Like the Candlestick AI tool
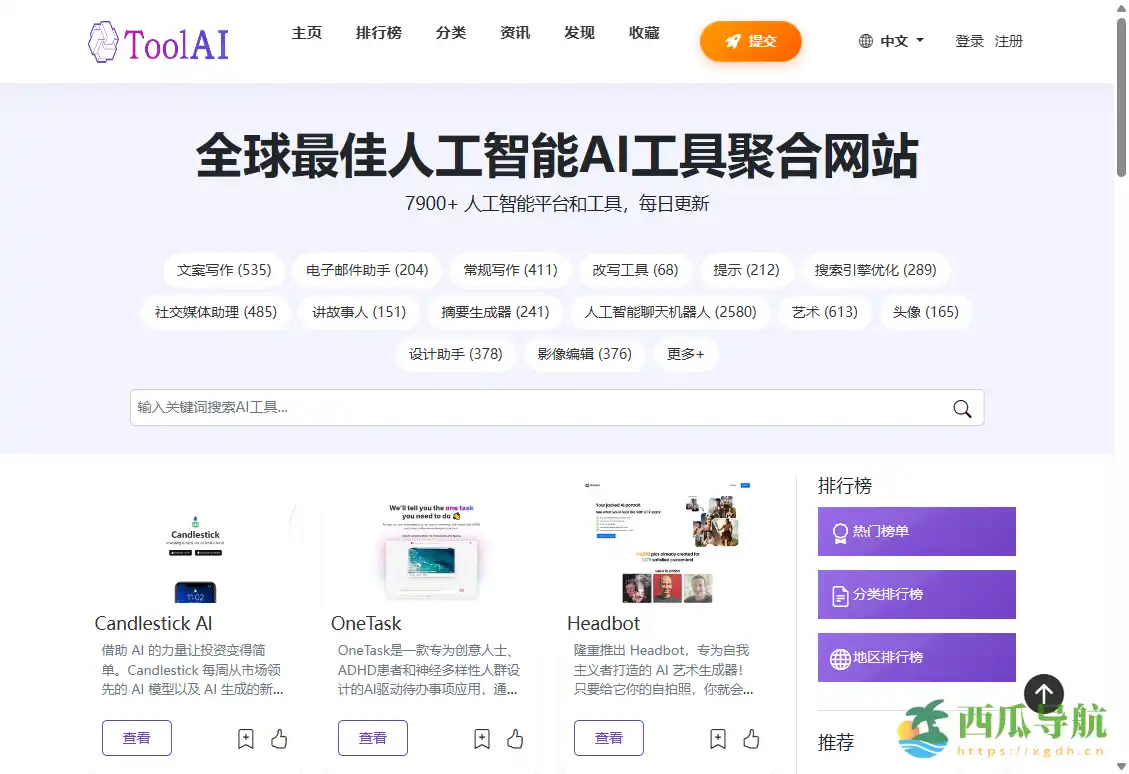 coord(279,739)
